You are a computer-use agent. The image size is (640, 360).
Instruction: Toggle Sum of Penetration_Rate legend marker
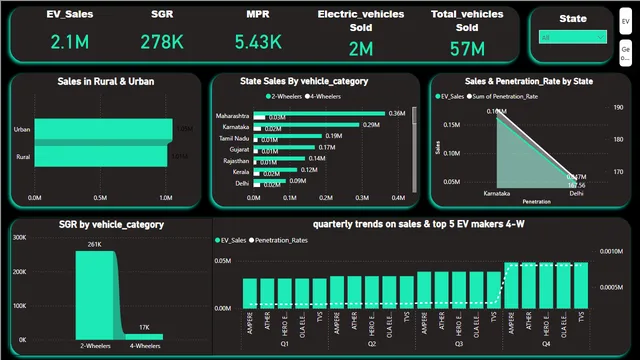tap(469, 96)
